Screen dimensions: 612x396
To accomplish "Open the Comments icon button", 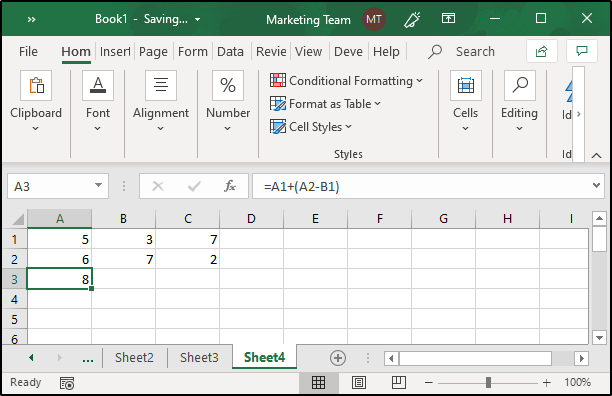I will 582,51.
